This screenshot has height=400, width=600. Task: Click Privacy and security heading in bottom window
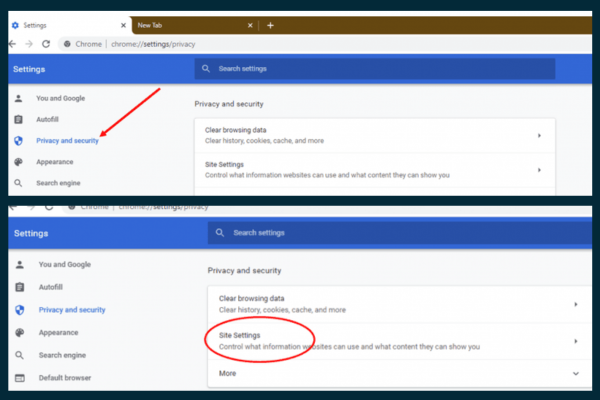click(244, 271)
